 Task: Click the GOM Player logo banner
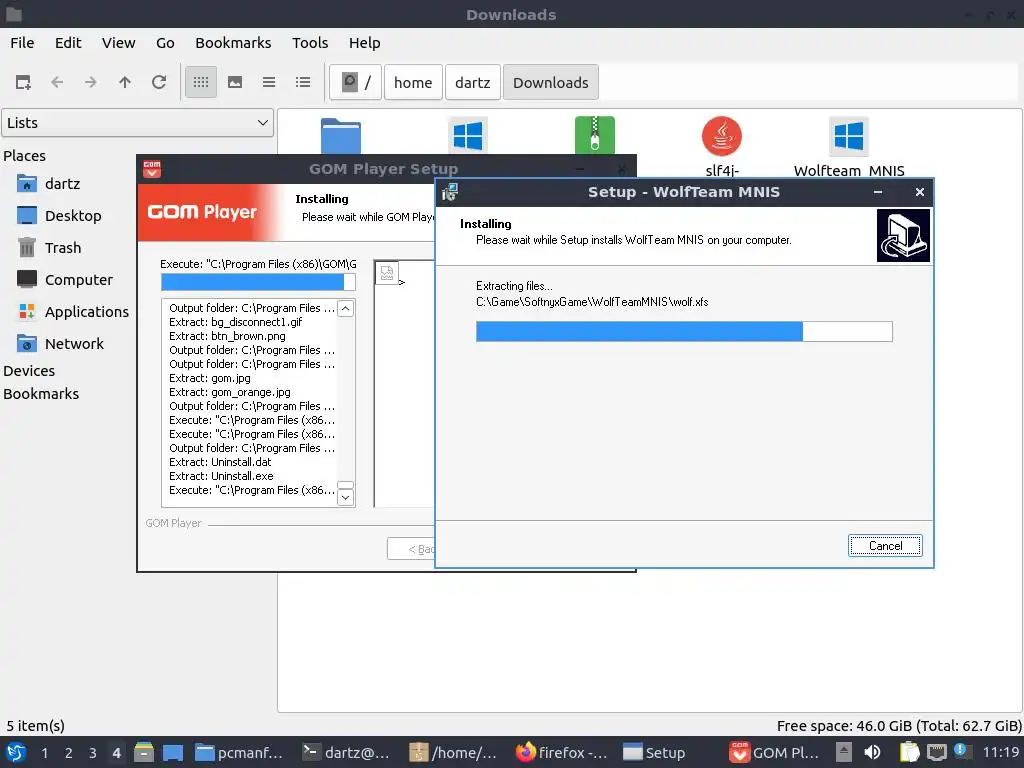click(209, 212)
